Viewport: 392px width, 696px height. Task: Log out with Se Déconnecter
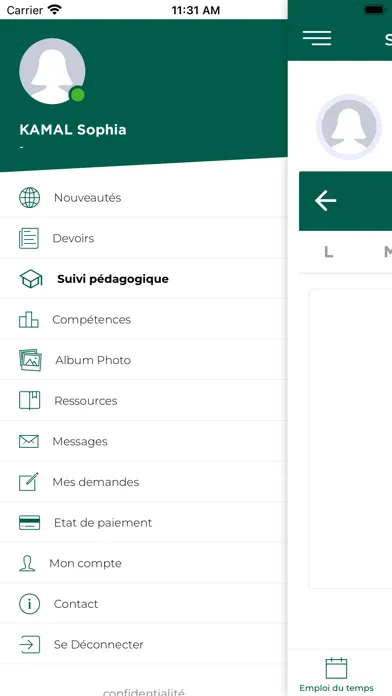[x=144, y=645]
